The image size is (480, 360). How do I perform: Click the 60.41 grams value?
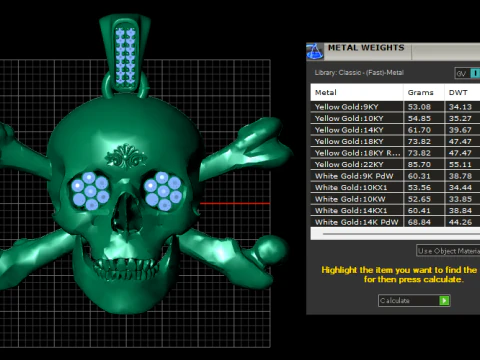click(x=419, y=211)
